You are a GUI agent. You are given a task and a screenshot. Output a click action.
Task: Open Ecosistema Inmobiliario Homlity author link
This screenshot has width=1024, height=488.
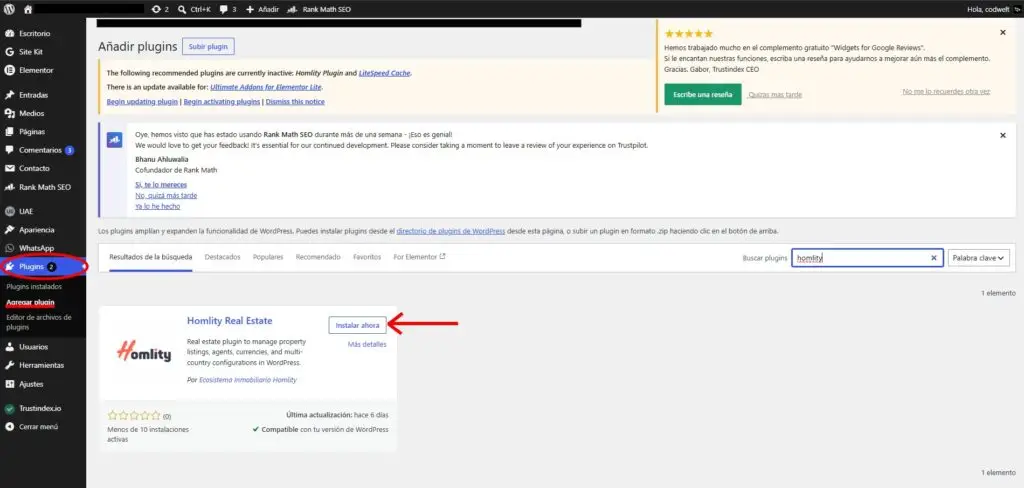248,380
